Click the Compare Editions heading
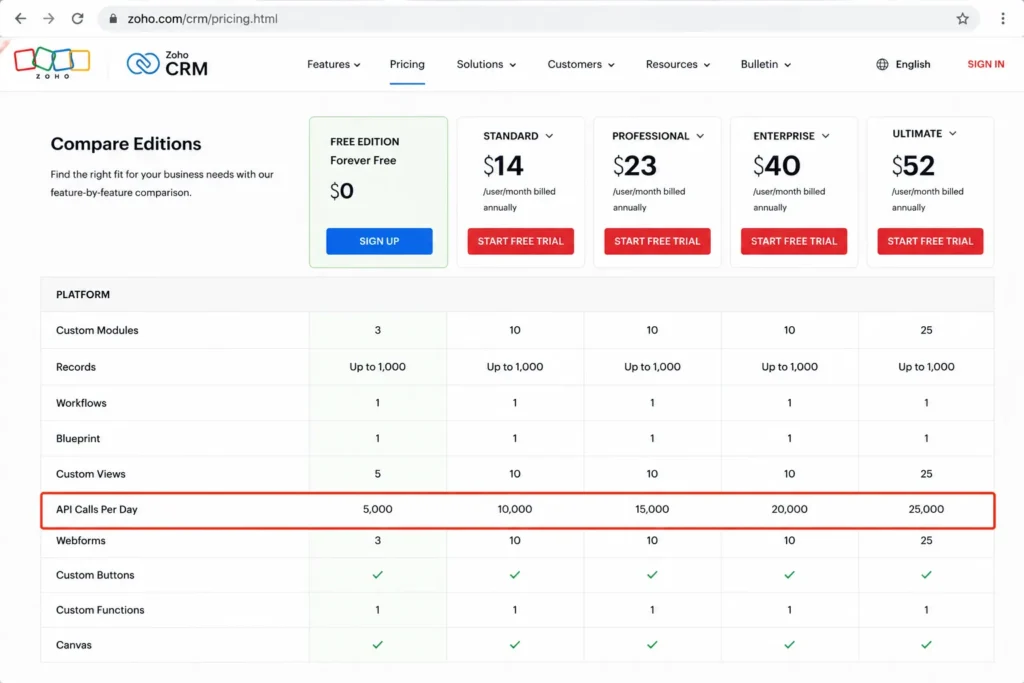1024x683 pixels. pyautogui.click(x=126, y=144)
